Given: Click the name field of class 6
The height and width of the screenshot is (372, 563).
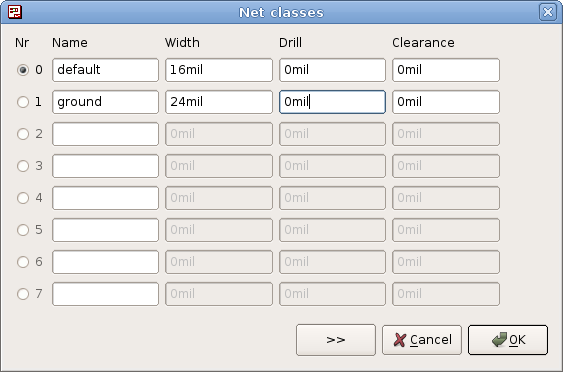Looking at the screenshot, I should pyautogui.click(x=105, y=262).
